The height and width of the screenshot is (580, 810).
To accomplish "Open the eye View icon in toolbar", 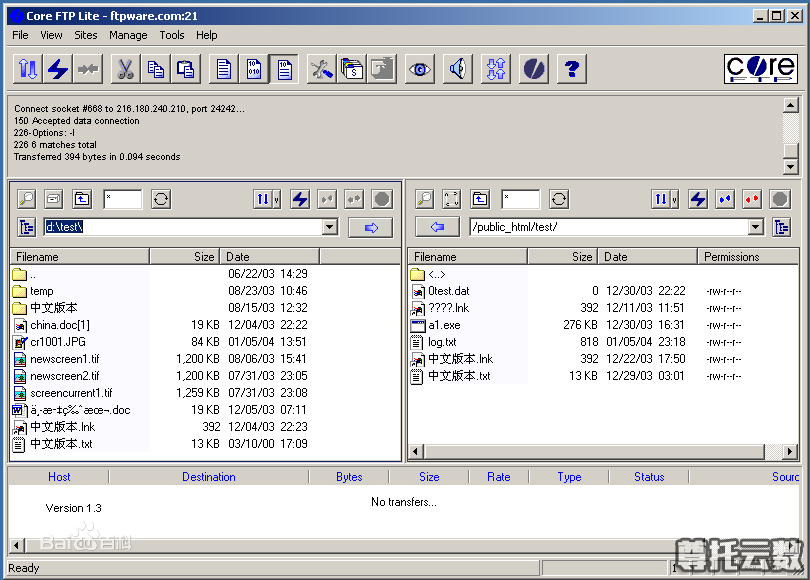I will coord(418,69).
